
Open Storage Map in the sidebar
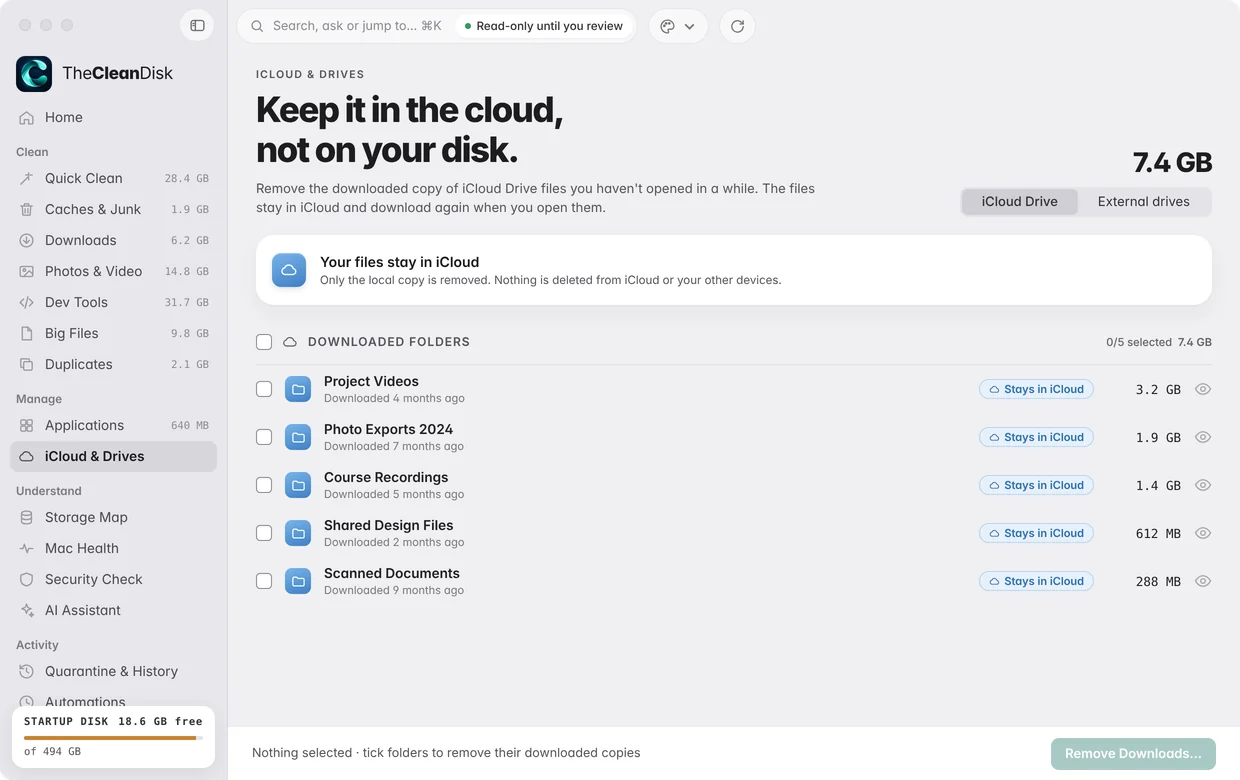[113, 517]
